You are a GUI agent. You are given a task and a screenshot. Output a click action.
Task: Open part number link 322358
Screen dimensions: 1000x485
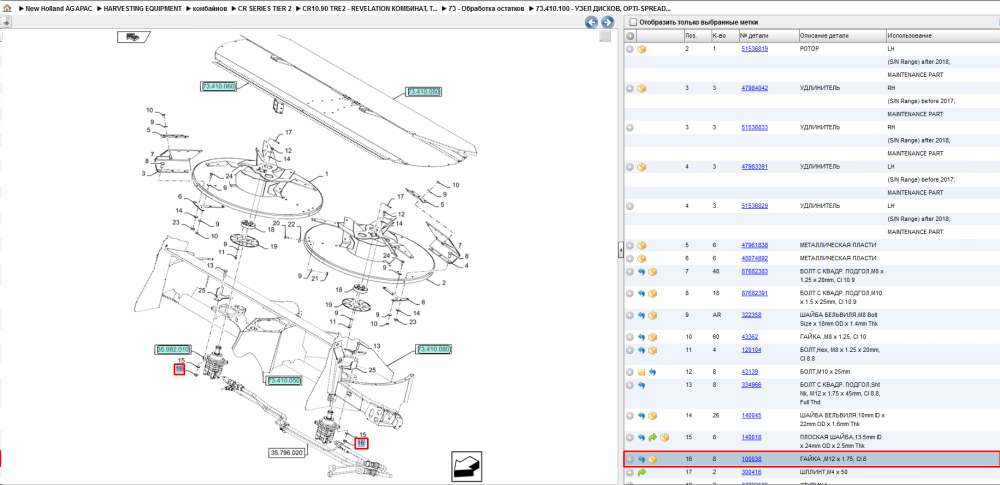[x=751, y=315]
